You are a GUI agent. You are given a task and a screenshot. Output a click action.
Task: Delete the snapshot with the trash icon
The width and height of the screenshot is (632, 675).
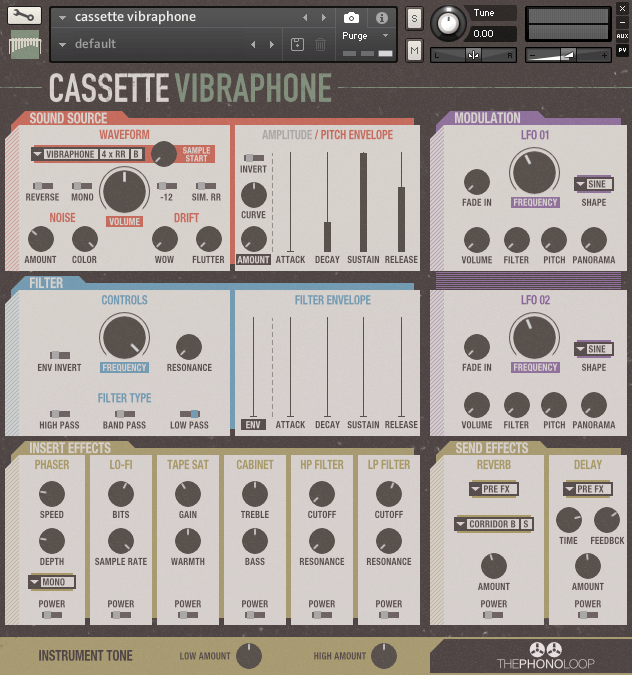coord(320,44)
